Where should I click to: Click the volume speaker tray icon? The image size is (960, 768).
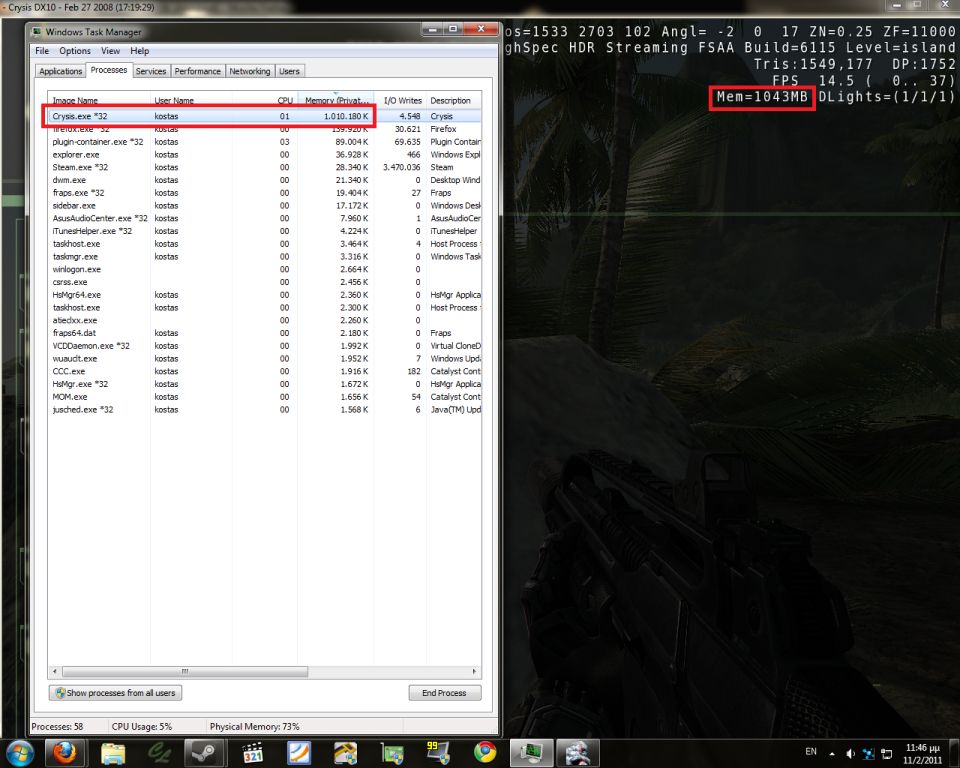(x=850, y=753)
